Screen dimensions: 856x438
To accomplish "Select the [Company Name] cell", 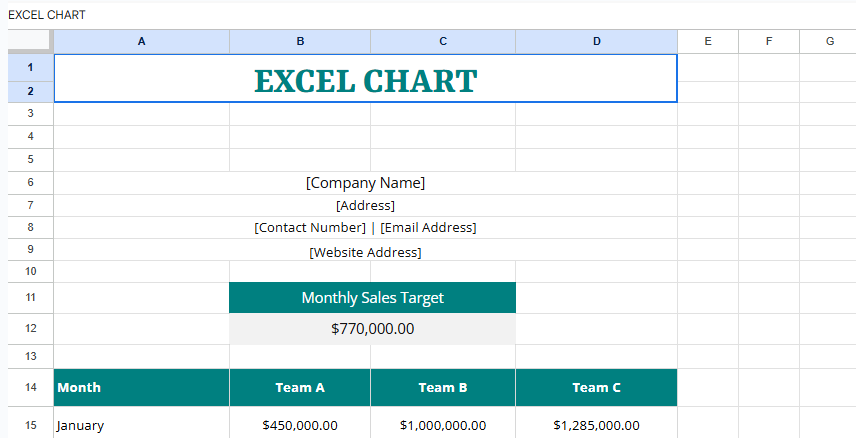I will coord(365,183).
